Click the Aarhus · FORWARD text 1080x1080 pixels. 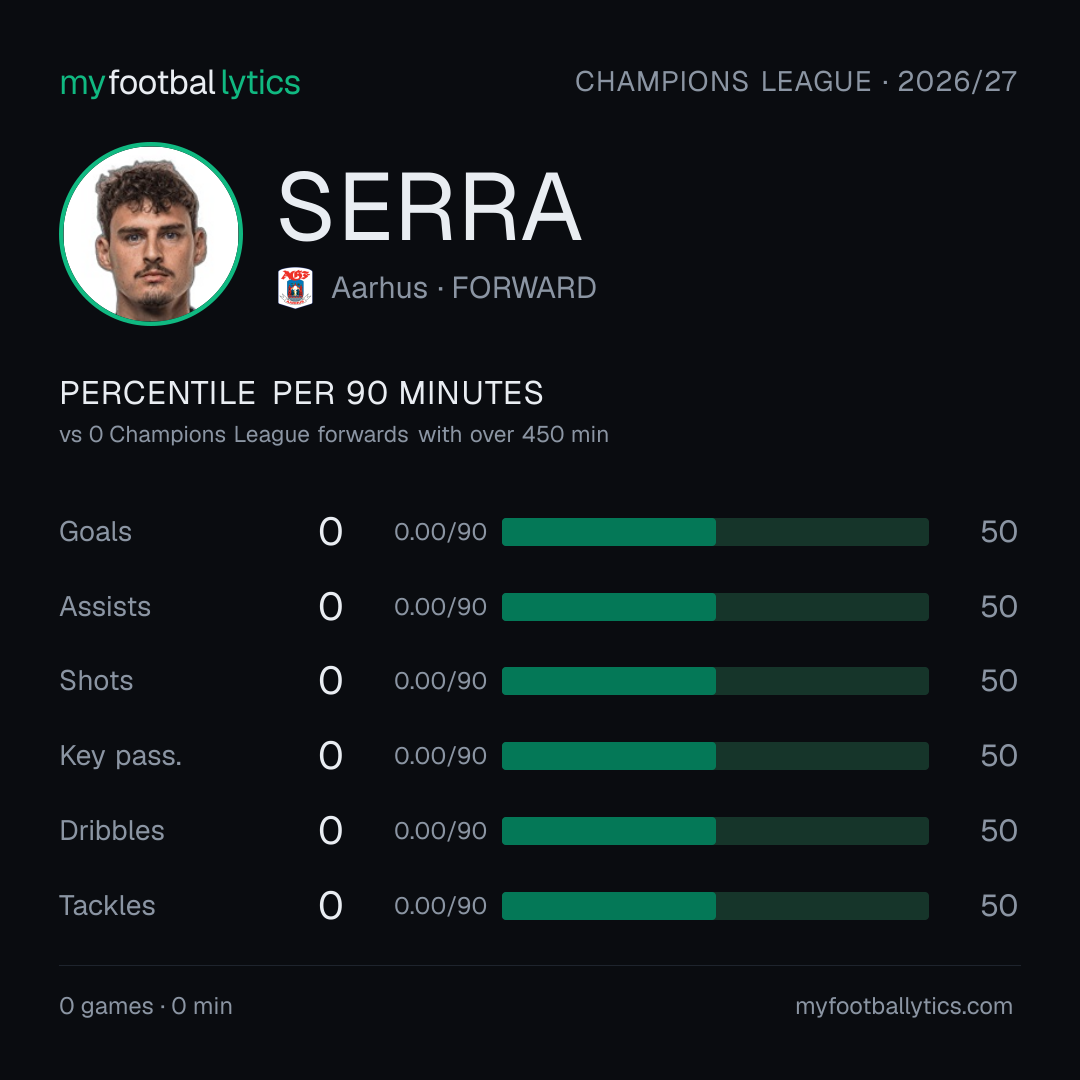464,288
